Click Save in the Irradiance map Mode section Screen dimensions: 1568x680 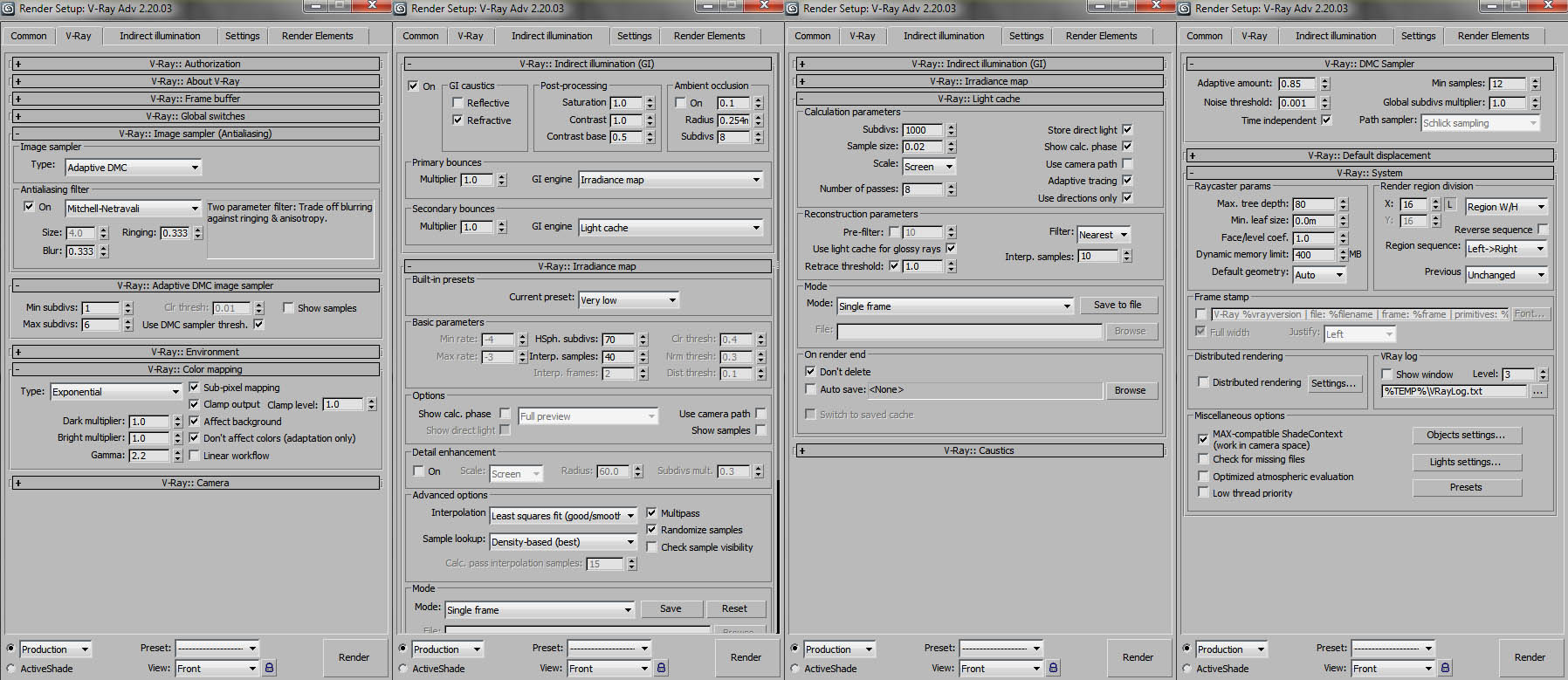(x=671, y=608)
